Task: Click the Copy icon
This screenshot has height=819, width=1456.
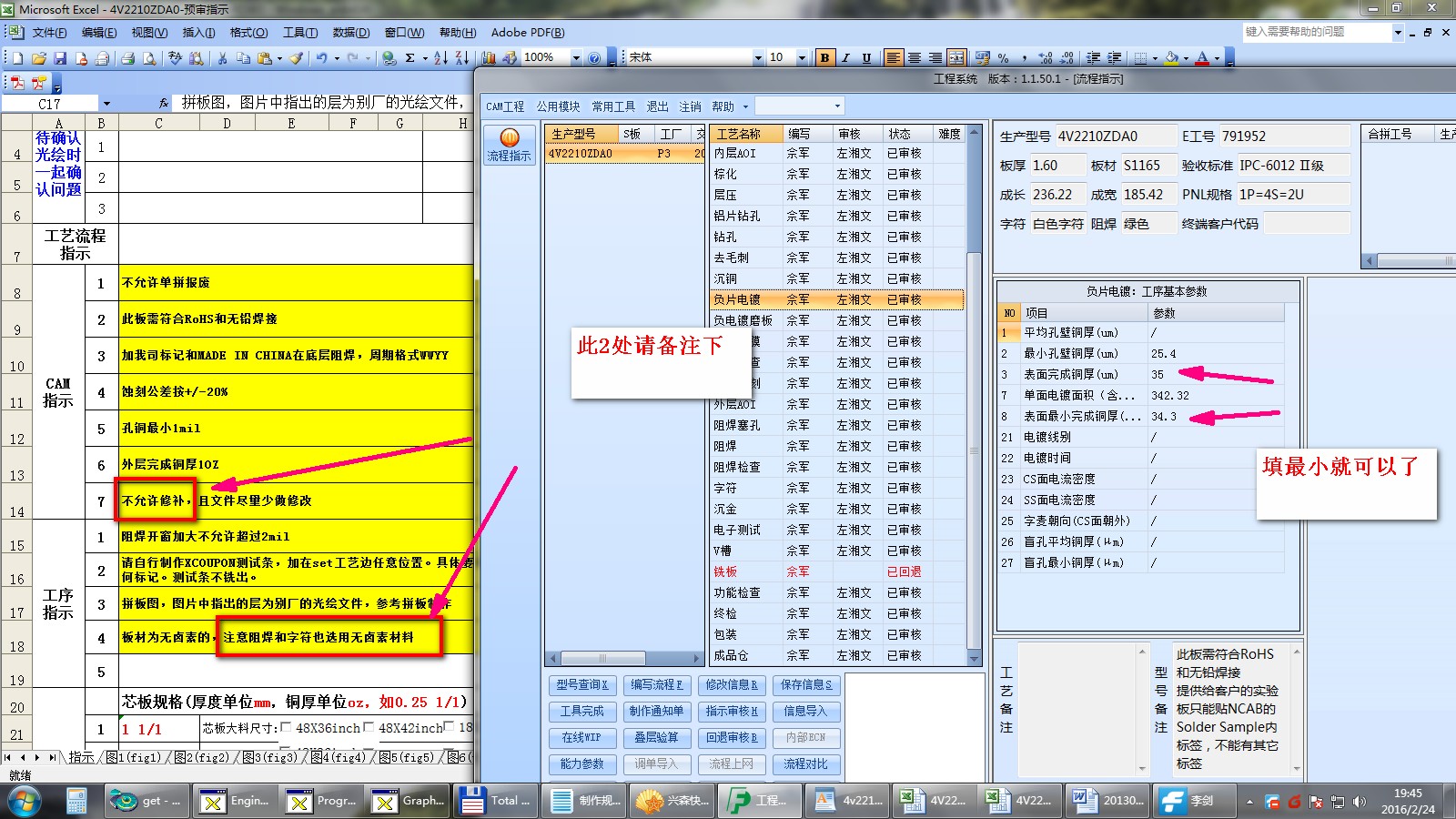Action: [x=243, y=57]
